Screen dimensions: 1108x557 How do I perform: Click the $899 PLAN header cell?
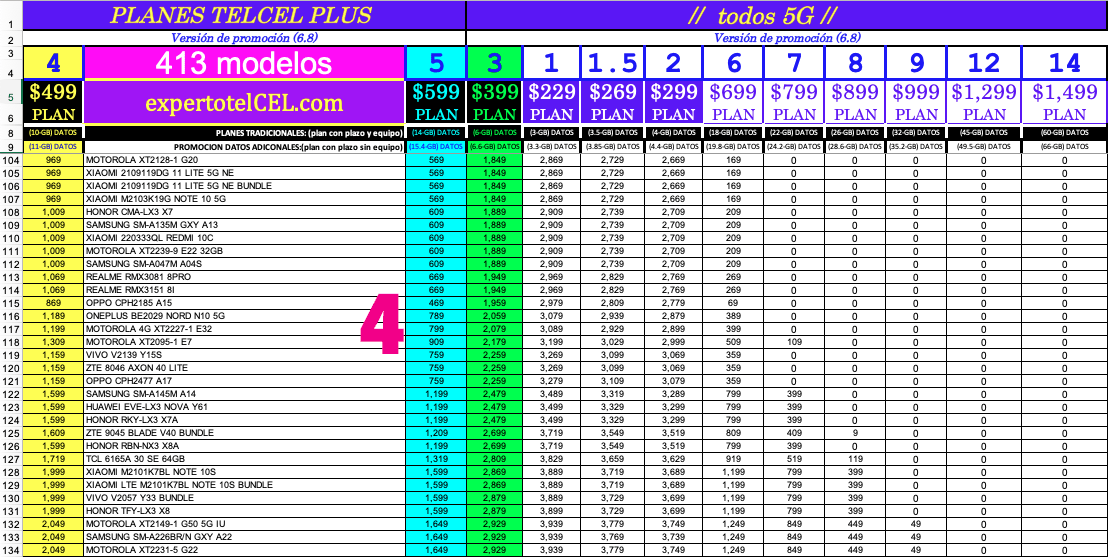pos(855,104)
